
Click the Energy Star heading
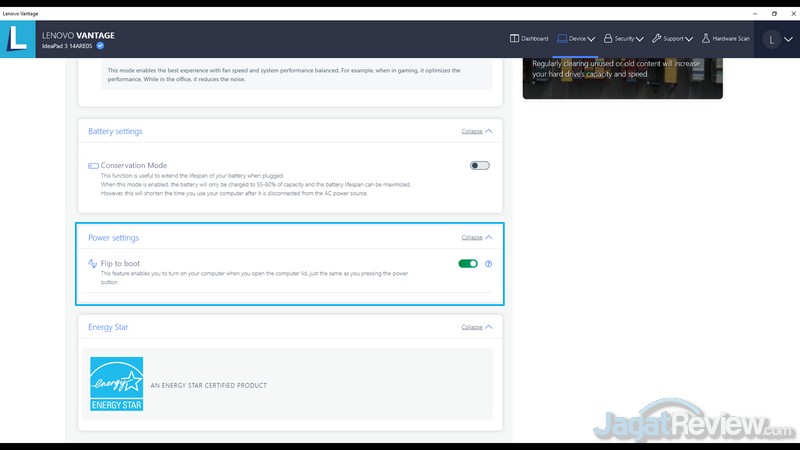click(108, 327)
